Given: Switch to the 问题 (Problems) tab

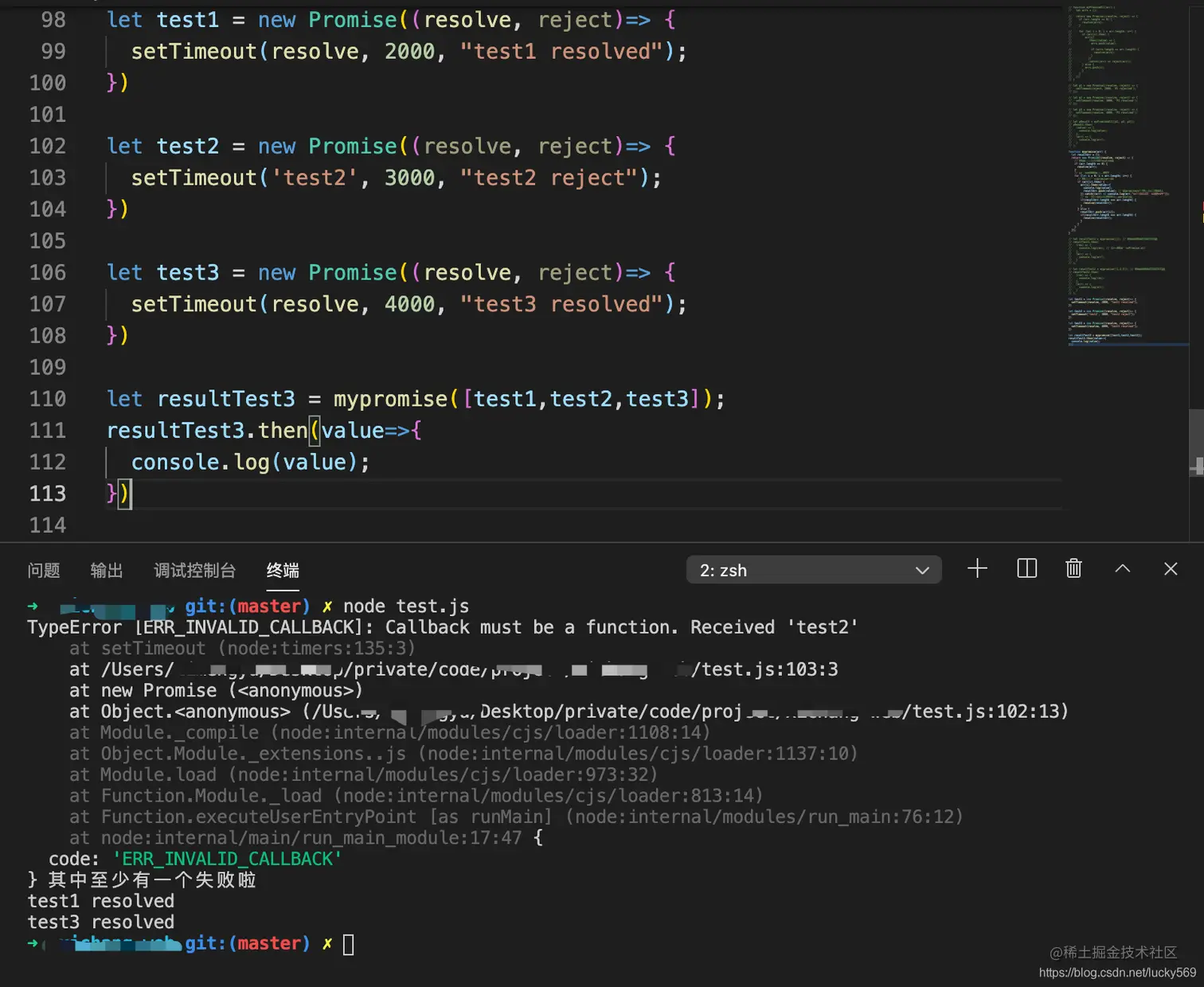Looking at the screenshot, I should point(44,570).
